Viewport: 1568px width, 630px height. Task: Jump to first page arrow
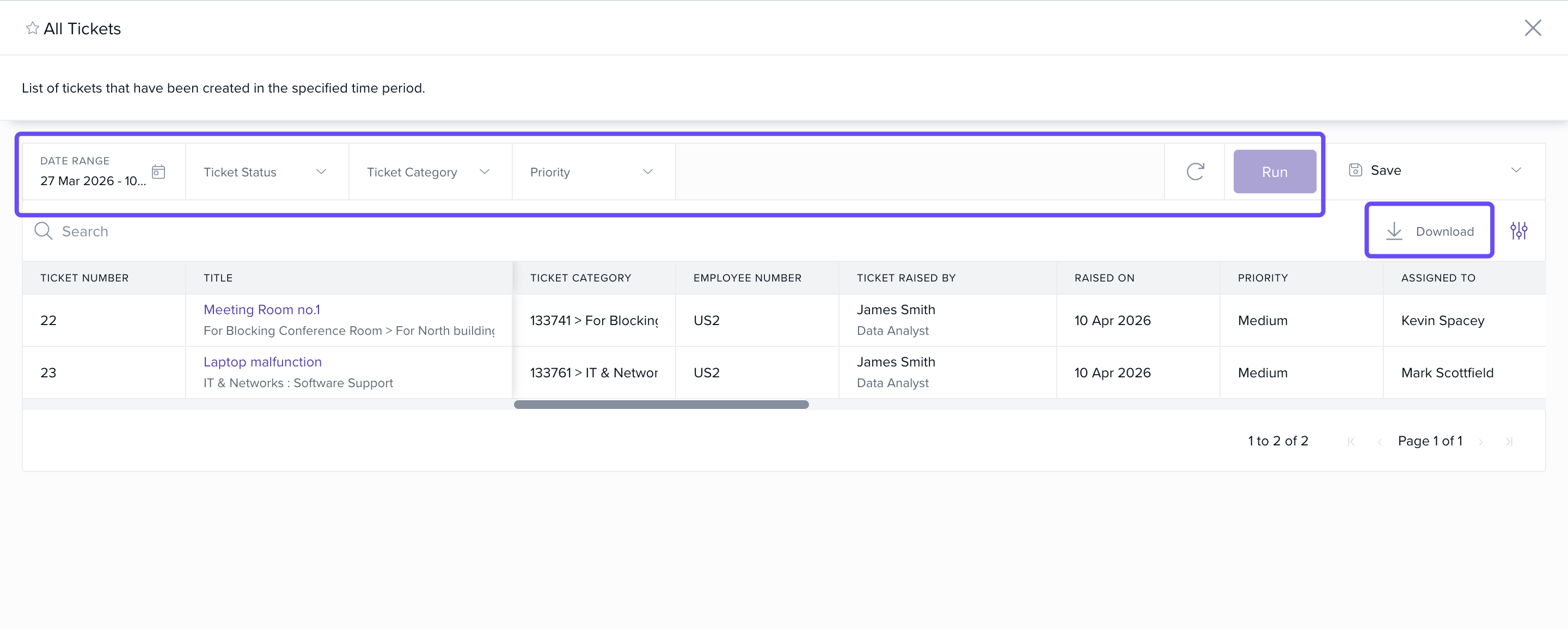1351,441
